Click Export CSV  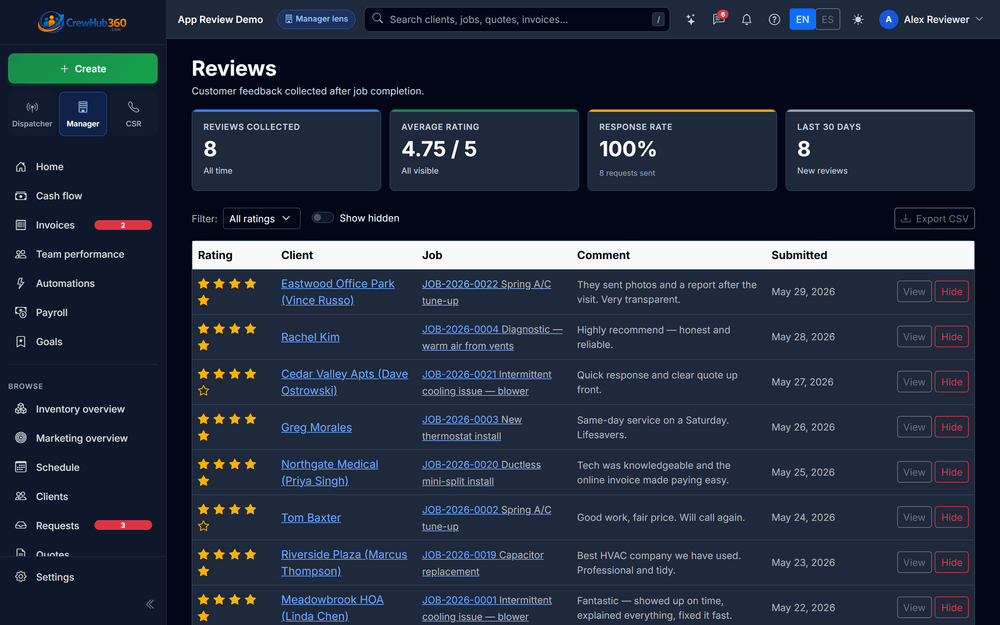(934, 219)
